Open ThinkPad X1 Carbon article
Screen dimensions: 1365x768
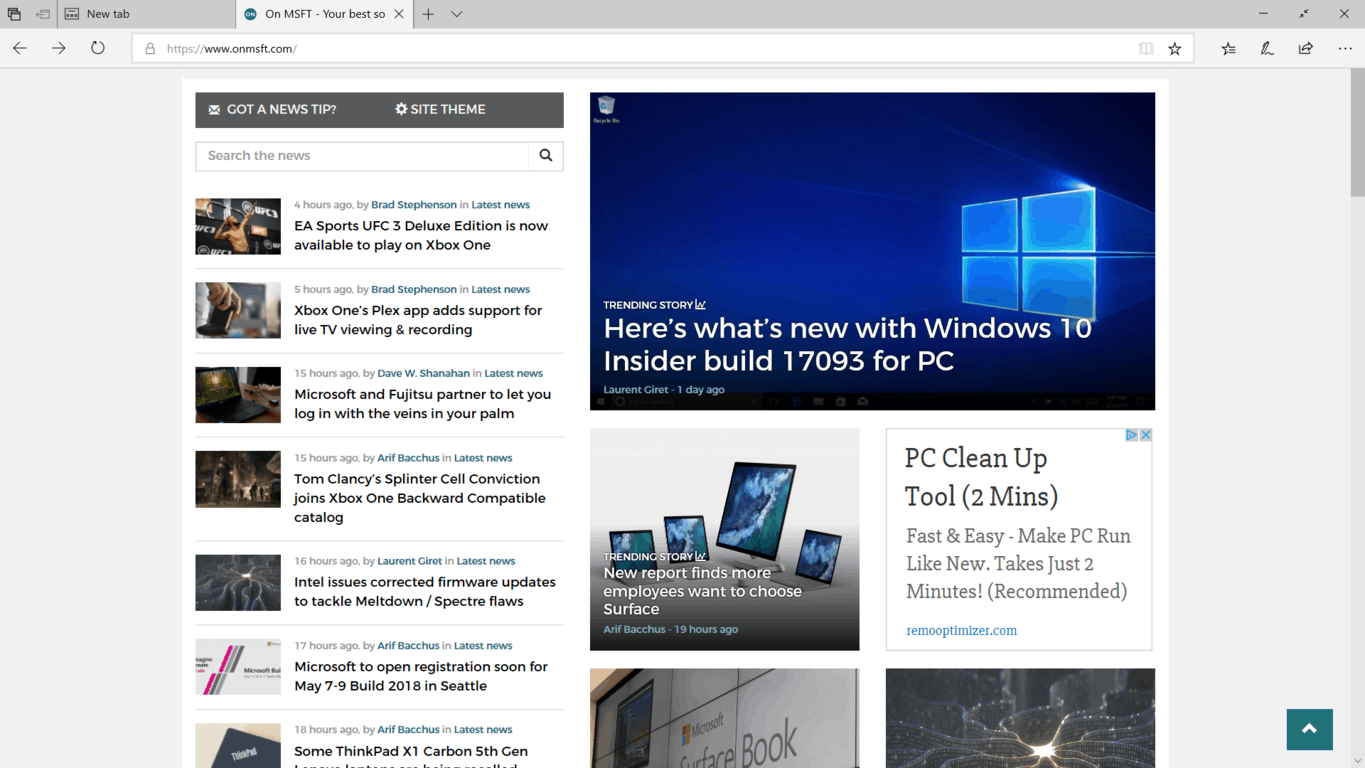pyautogui.click(x=411, y=758)
